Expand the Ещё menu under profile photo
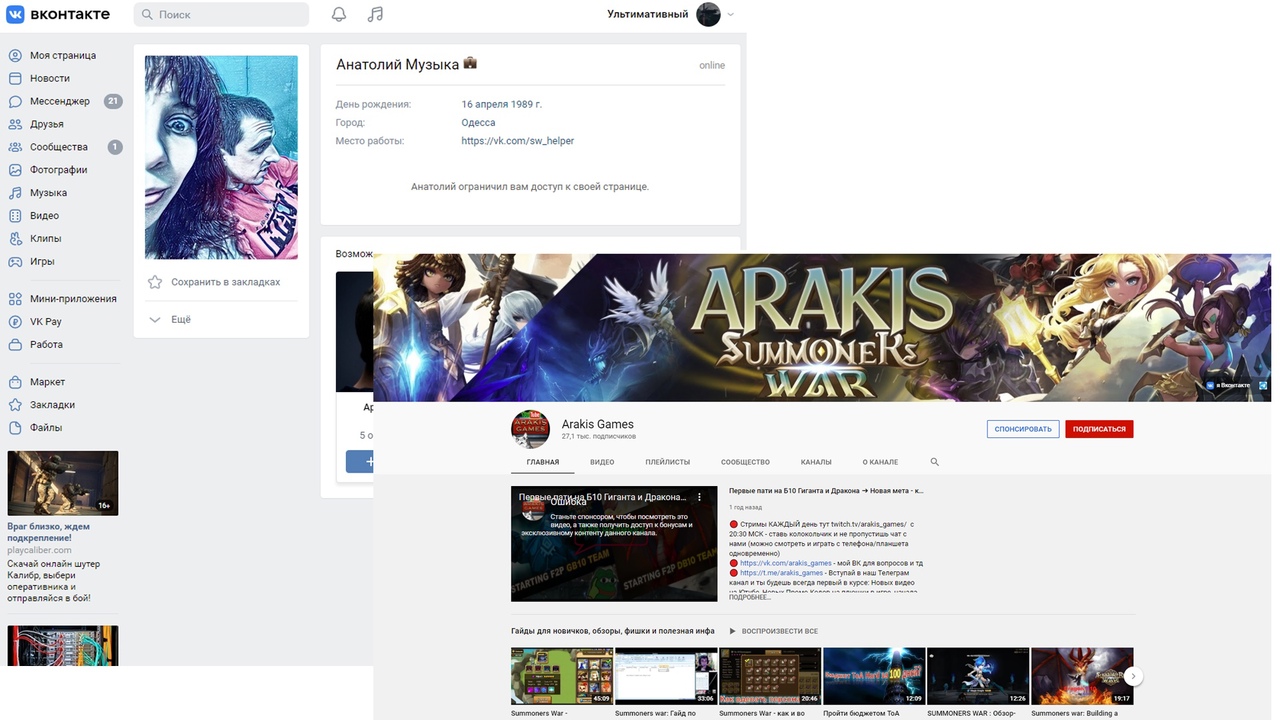Image resolution: width=1280 pixels, height=720 pixels. click(170, 320)
